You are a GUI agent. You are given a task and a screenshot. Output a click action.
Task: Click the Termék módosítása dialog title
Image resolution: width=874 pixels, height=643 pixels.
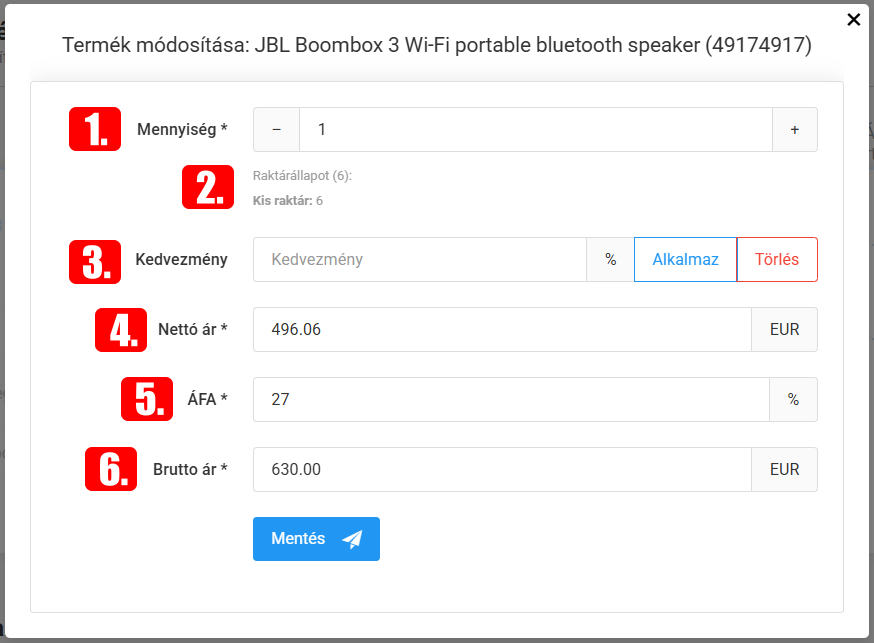(436, 45)
